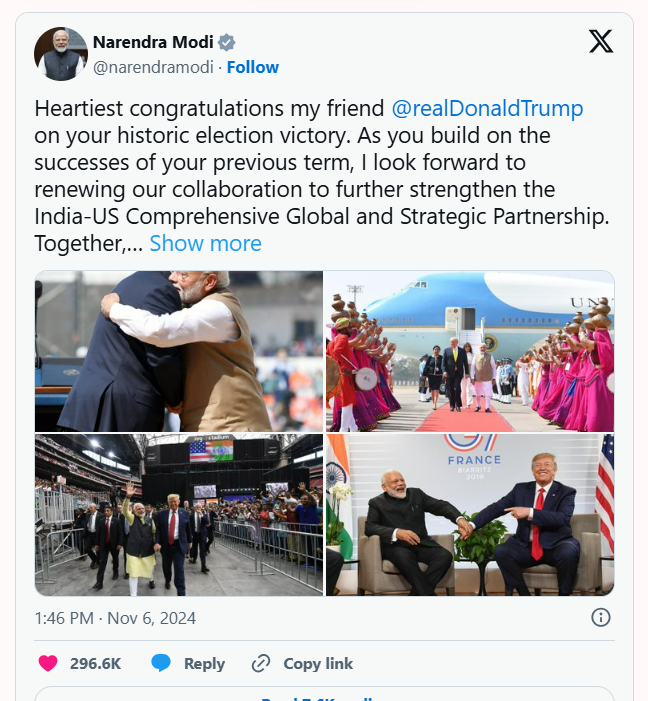
Task: Click the 1:46 PM Nov 6, 2024 timestamp
Action: (x=115, y=618)
